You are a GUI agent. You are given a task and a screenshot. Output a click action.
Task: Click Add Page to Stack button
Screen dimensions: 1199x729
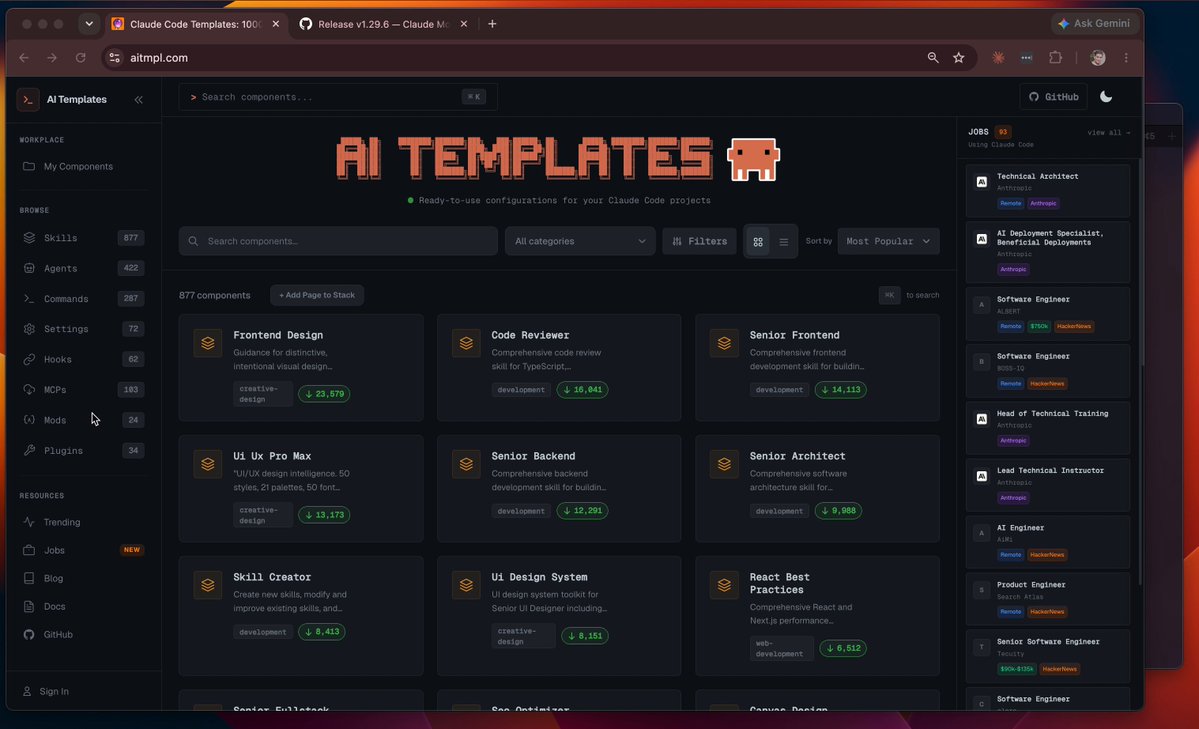point(317,295)
